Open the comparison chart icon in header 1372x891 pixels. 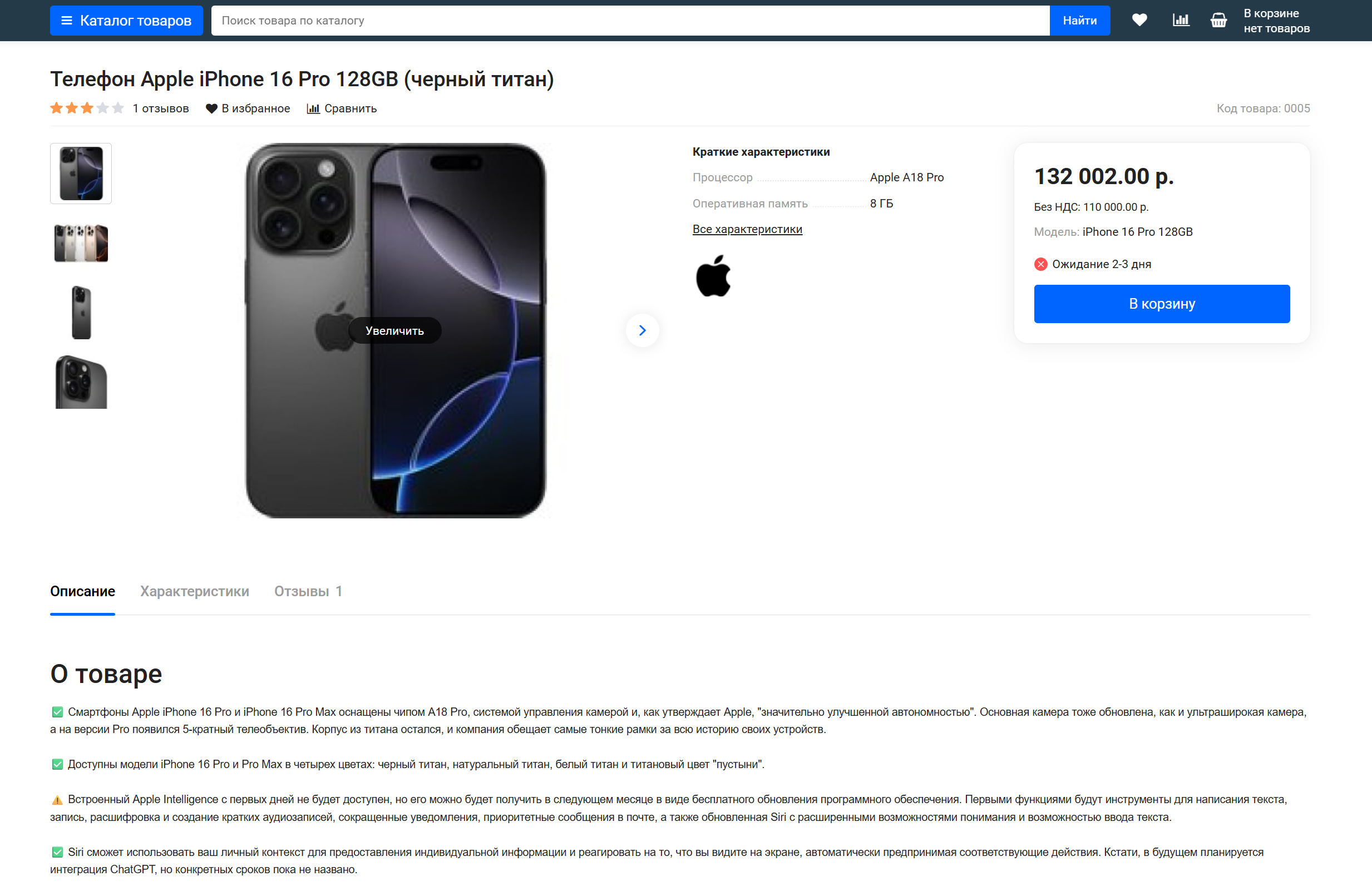(x=1181, y=20)
